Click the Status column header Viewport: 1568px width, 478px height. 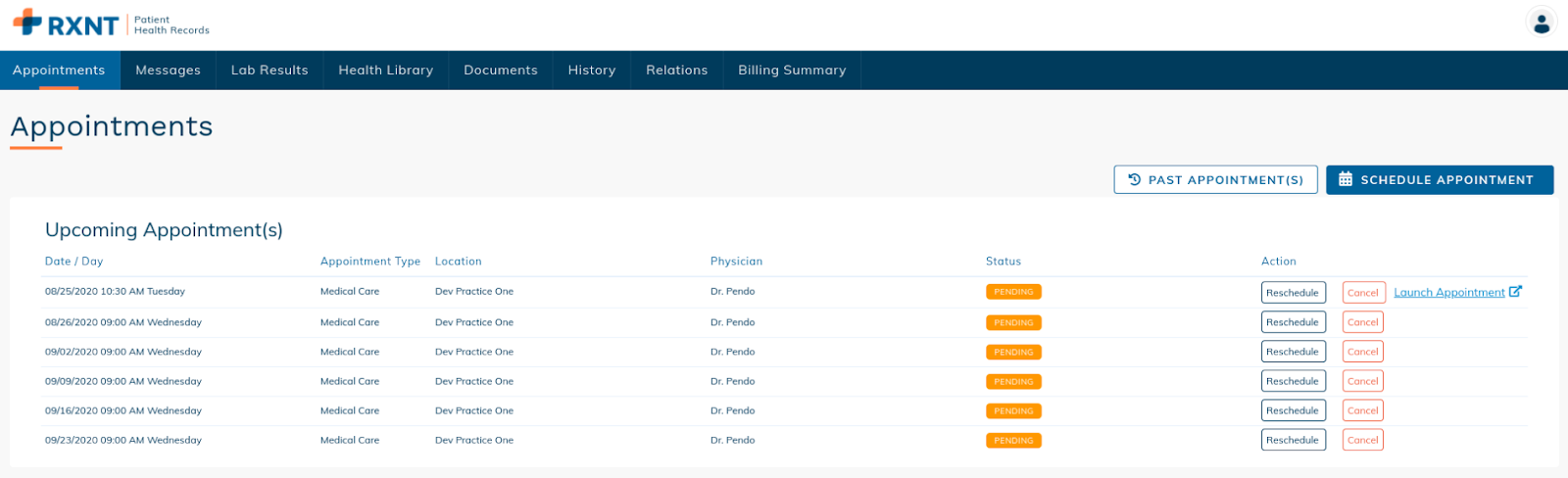pos(1004,262)
